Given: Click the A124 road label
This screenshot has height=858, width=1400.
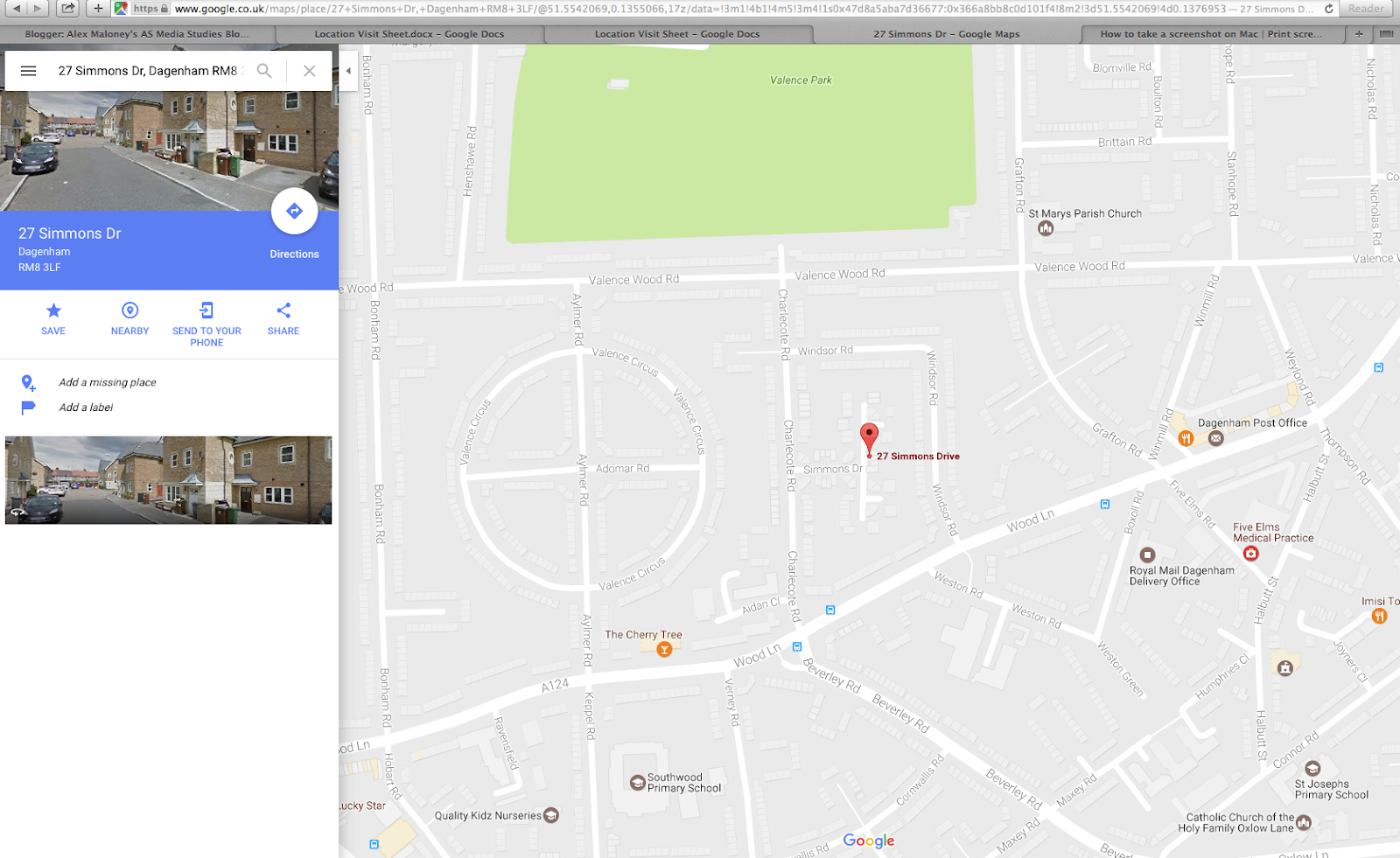Looking at the screenshot, I should (x=555, y=686).
